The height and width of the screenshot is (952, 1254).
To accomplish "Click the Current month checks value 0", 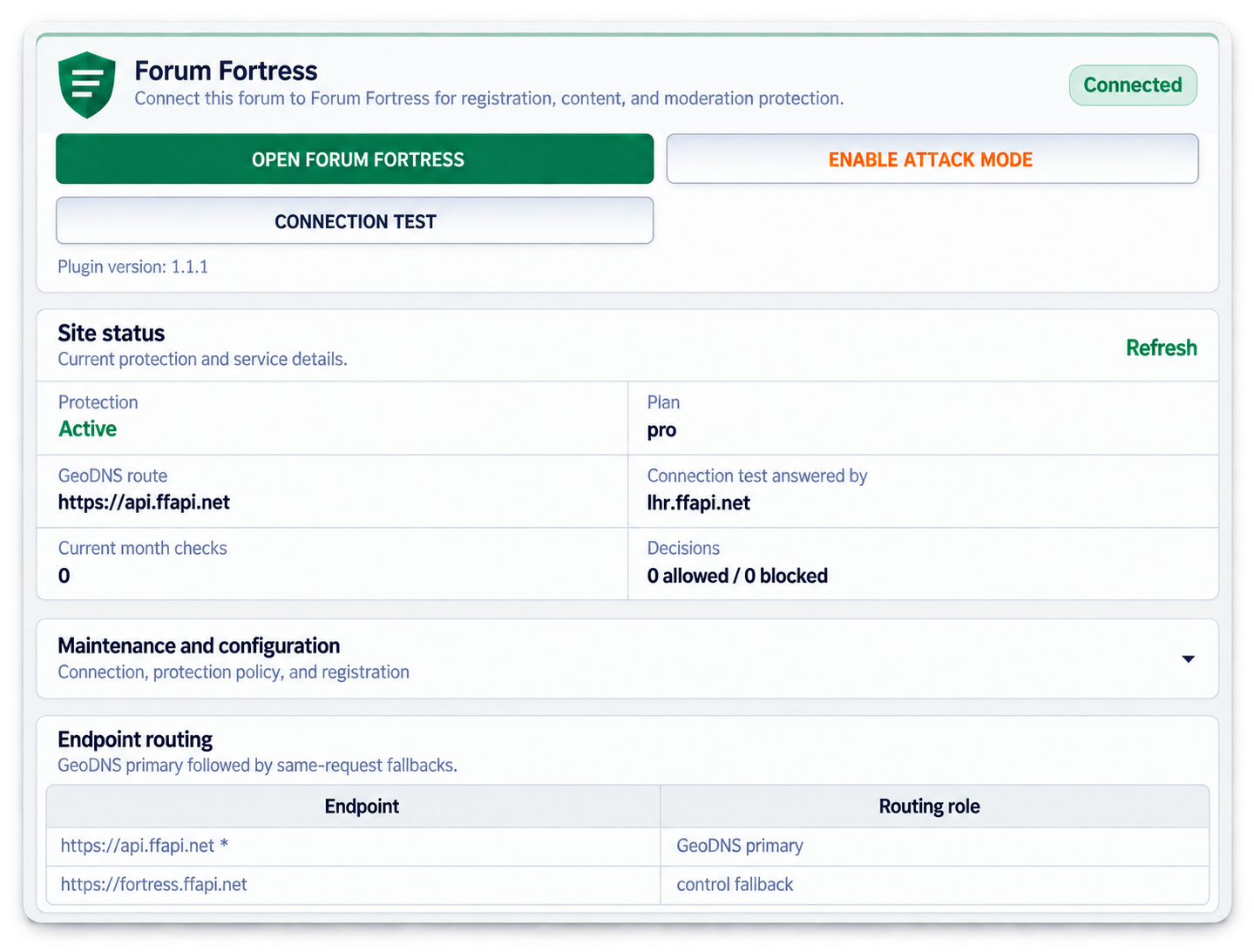I will click(64, 576).
